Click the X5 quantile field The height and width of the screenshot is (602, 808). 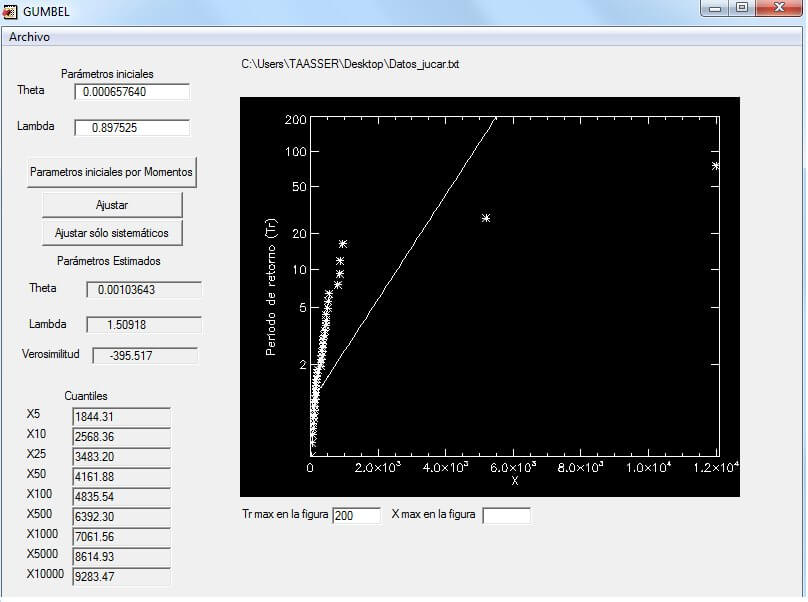(121, 417)
